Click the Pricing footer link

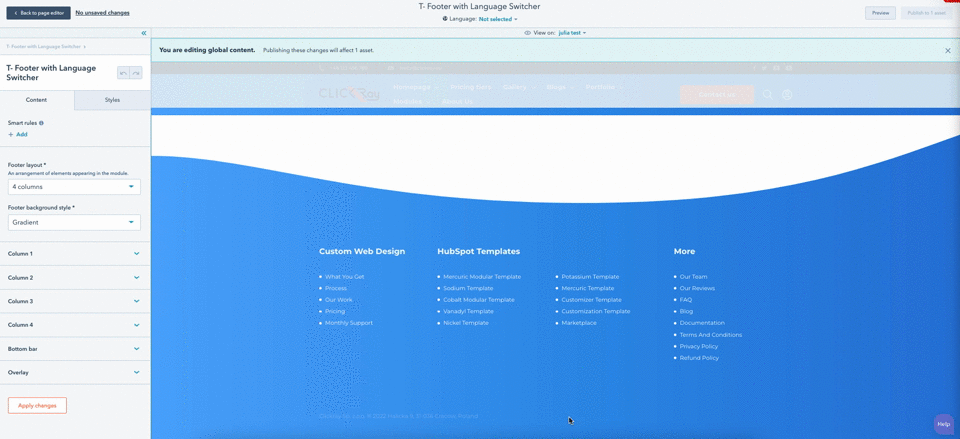pyautogui.click(x=335, y=312)
